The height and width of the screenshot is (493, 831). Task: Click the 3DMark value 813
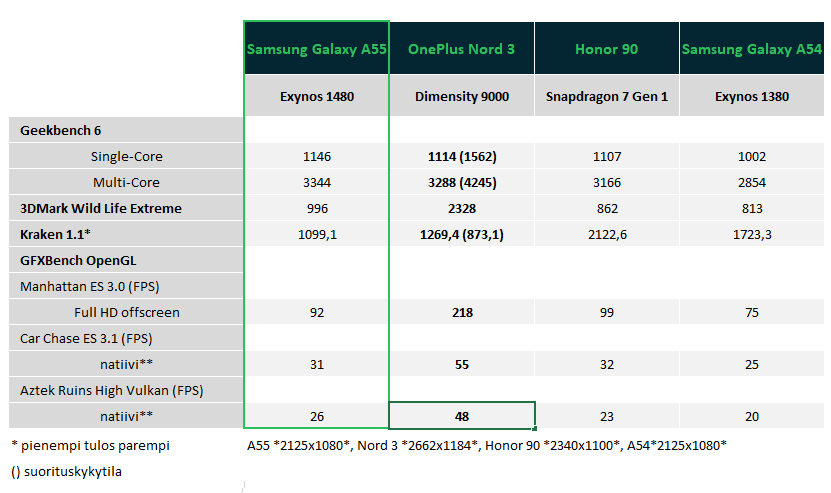pyautogui.click(x=752, y=208)
